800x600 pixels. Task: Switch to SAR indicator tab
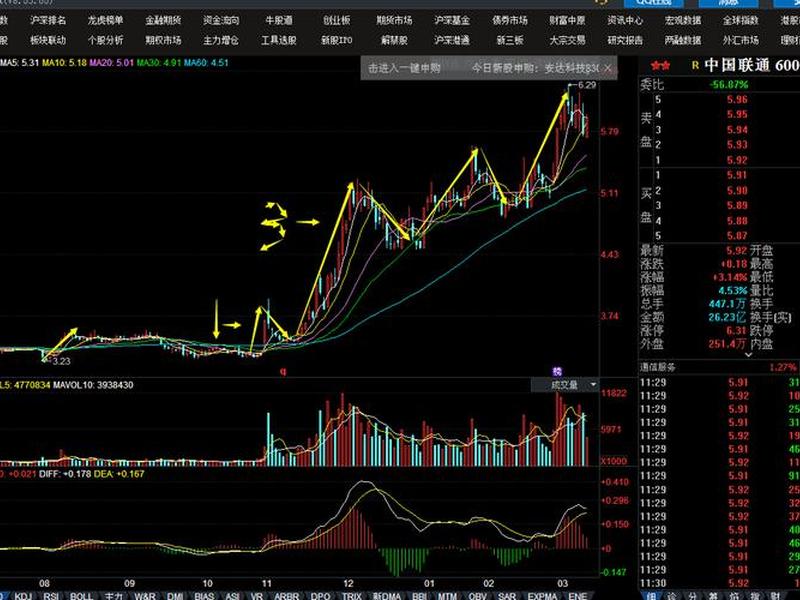pos(507,595)
